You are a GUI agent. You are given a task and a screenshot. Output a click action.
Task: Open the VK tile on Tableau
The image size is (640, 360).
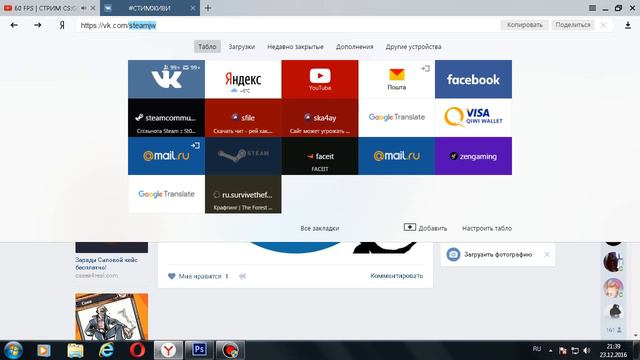click(x=166, y=79)
